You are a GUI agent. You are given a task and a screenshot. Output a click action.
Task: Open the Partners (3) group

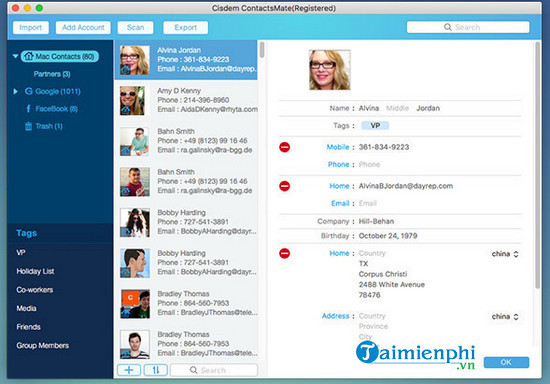tap(52, 74)
